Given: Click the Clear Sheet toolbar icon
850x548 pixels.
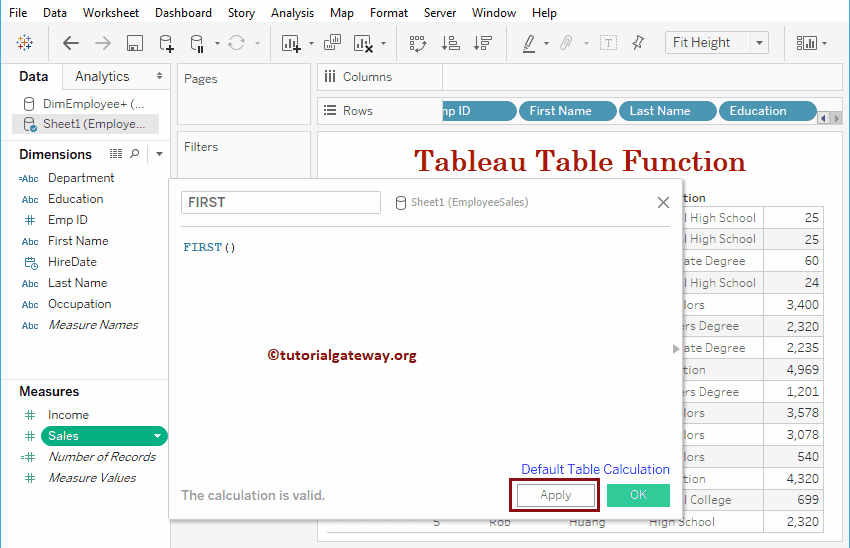Looking at the screenshot, I should (x=363, y=43).
